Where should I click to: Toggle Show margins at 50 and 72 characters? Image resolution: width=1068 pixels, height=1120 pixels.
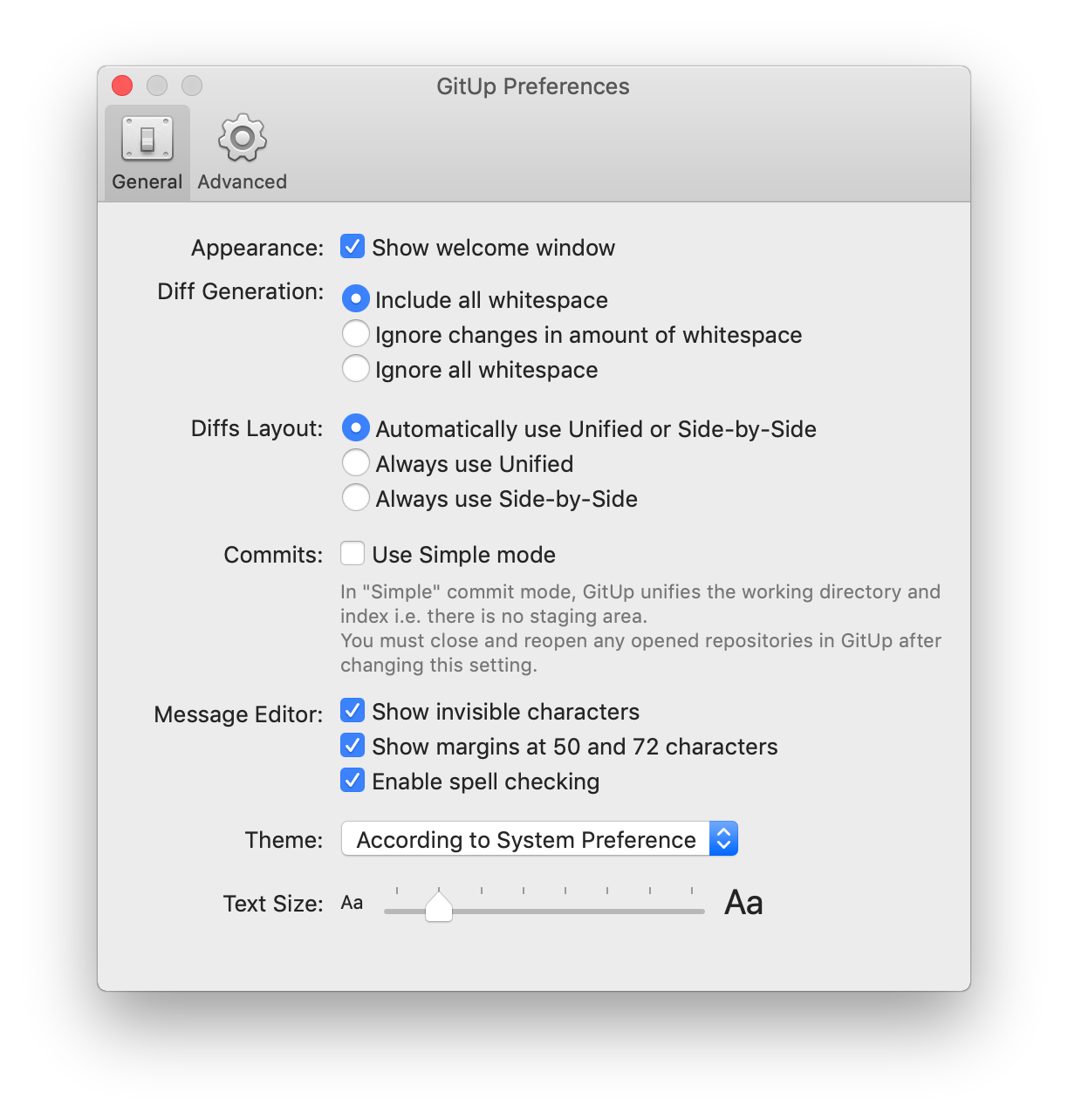pos(353,746)
